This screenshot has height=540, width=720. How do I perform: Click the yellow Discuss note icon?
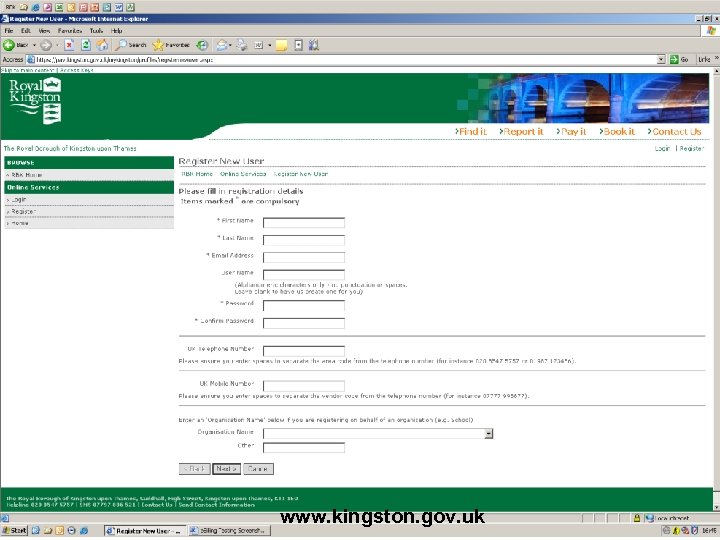(281, 45)
